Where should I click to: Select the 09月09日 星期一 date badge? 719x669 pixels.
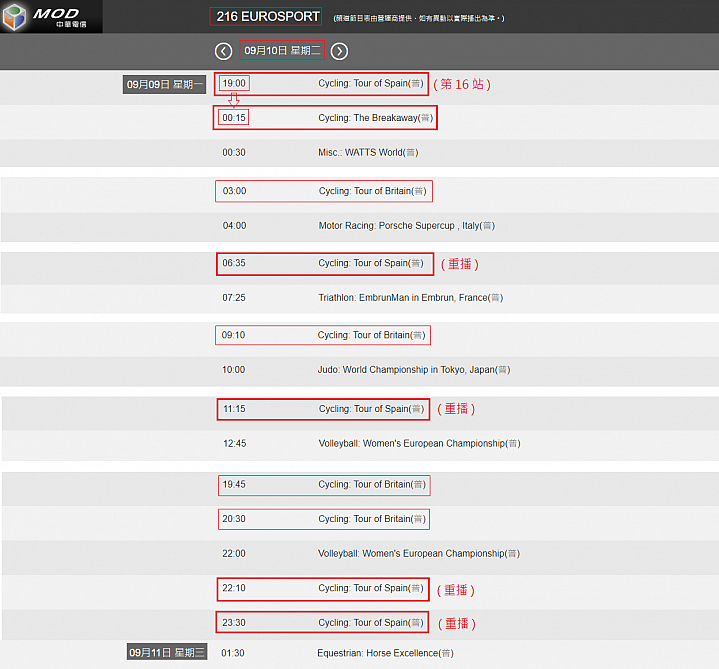tap(164, 84)
